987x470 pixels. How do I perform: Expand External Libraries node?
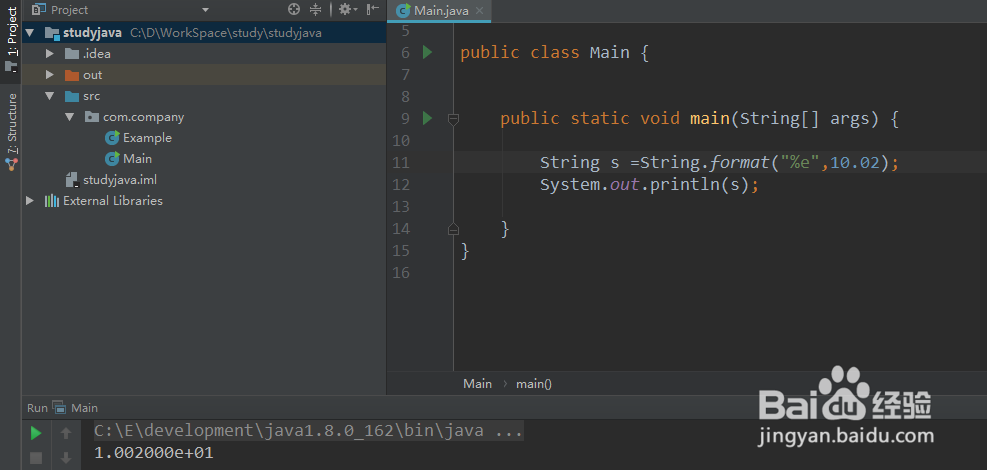click(x=30, y=201)
